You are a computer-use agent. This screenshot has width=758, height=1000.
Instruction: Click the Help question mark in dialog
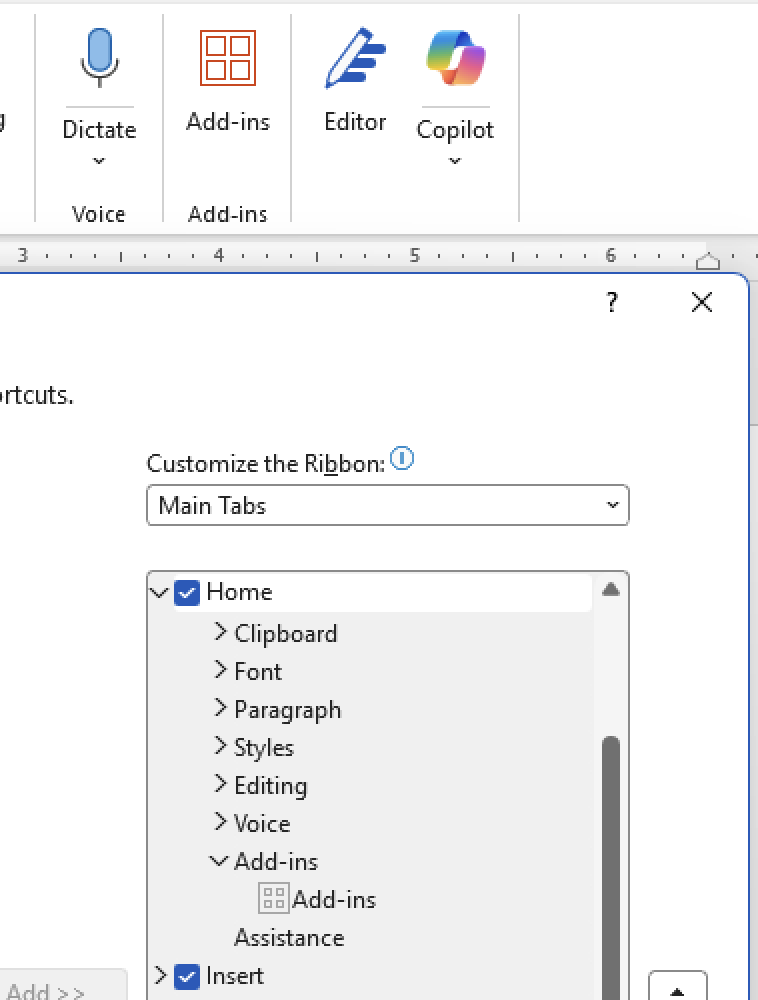pos(612,302)
